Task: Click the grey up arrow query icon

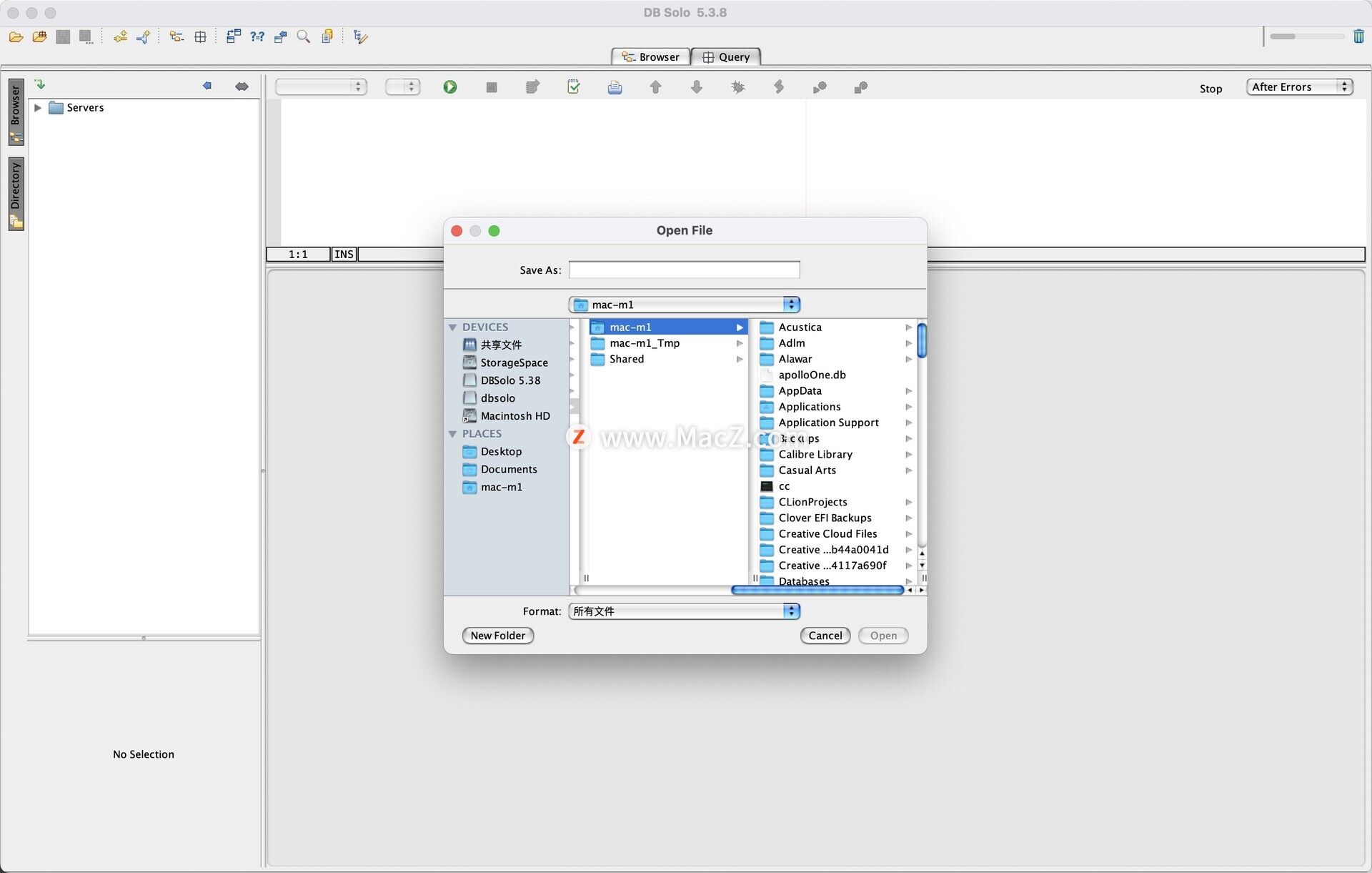Action: 655,87
